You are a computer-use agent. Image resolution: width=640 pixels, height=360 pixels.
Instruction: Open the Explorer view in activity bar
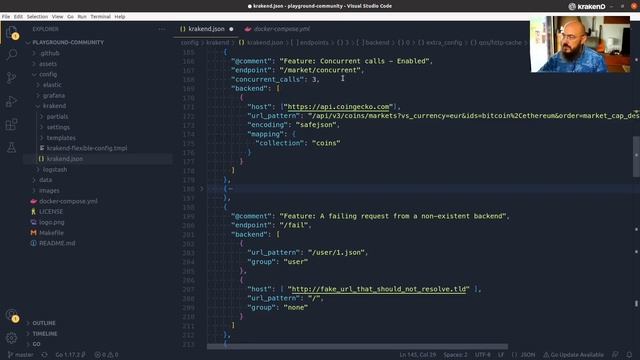point(11,32)
